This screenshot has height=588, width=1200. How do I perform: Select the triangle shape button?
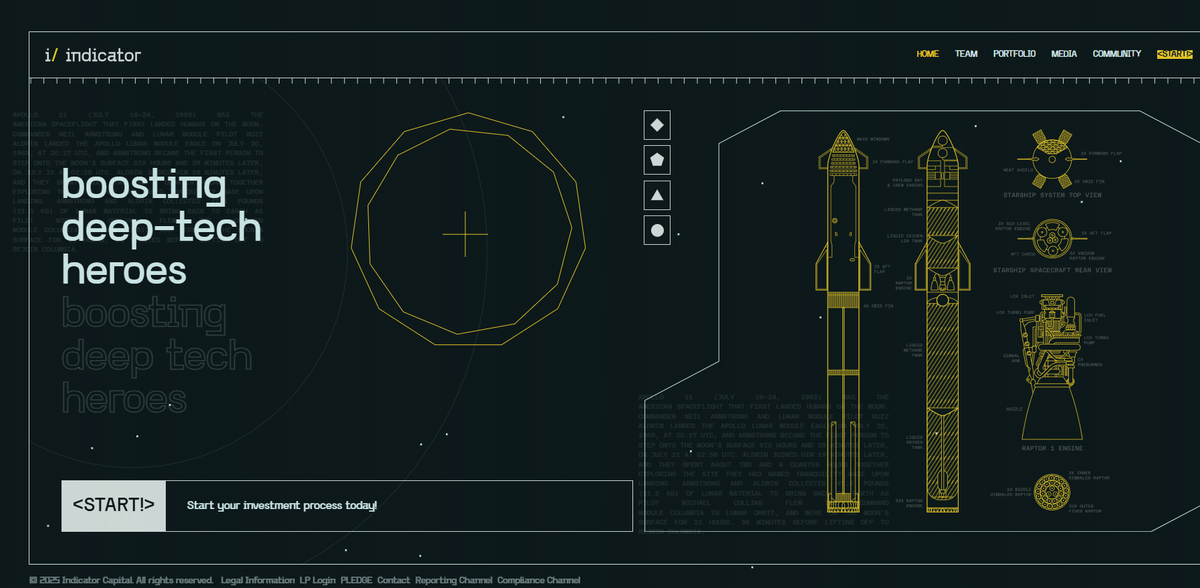(657, 195)
